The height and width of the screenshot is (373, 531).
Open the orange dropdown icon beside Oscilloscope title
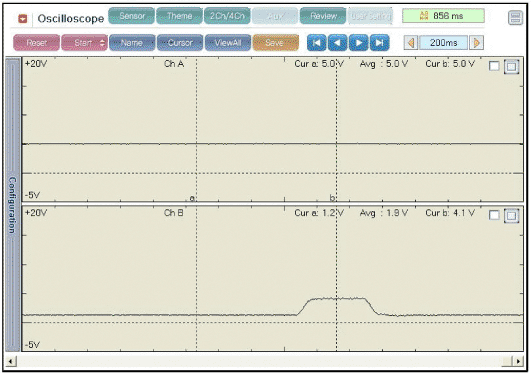[x=23, y=19]
